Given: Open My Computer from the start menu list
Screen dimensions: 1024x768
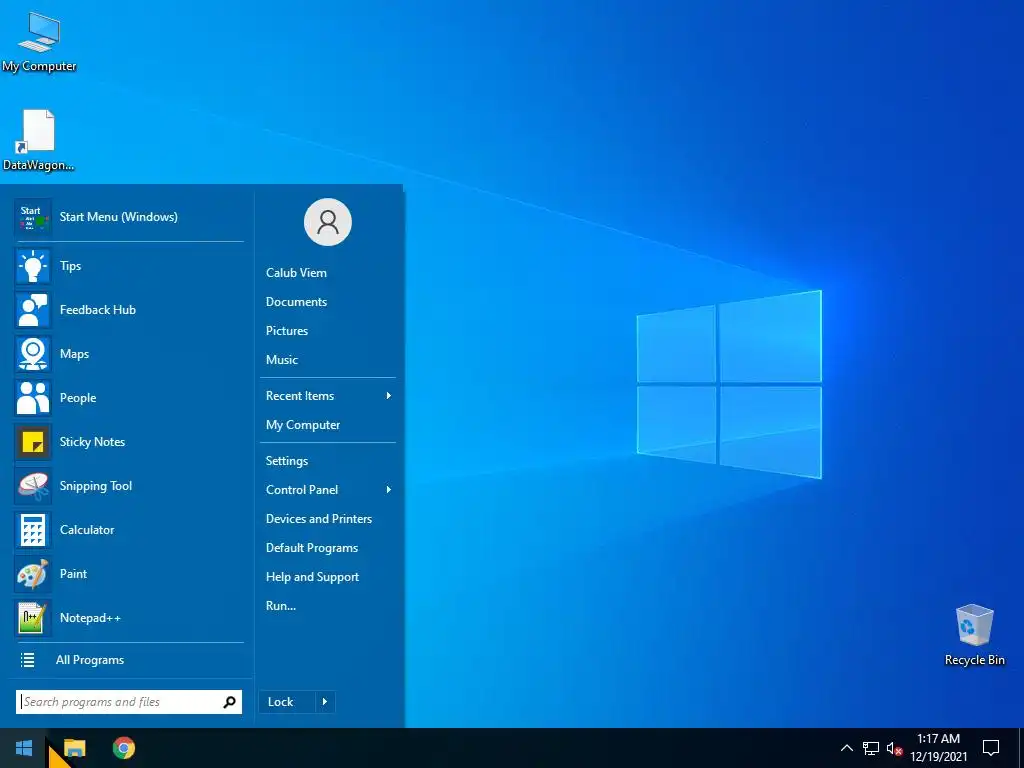Looking at the screenshot, I should click(302, 425).
